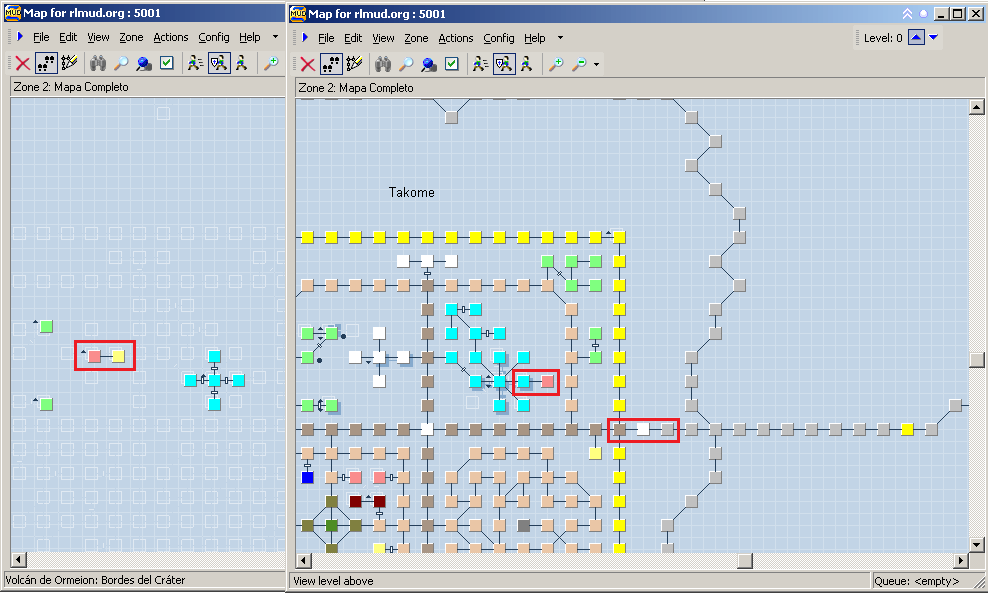Click the Level down arrow button
This screenshot has height=593, width=988.
point(933,38)
